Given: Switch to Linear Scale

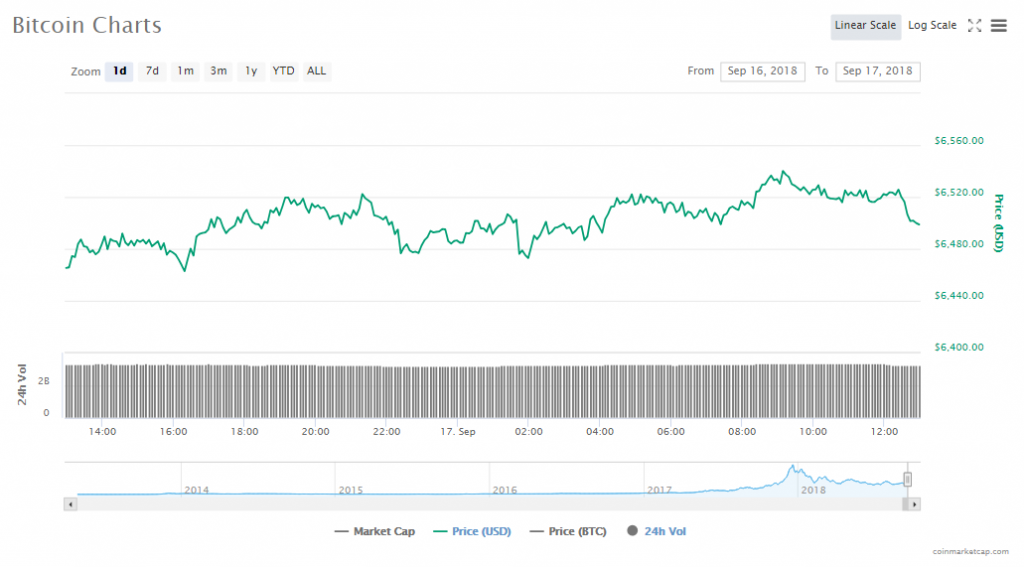Looking at the screenshot, I should coord(865,26).
